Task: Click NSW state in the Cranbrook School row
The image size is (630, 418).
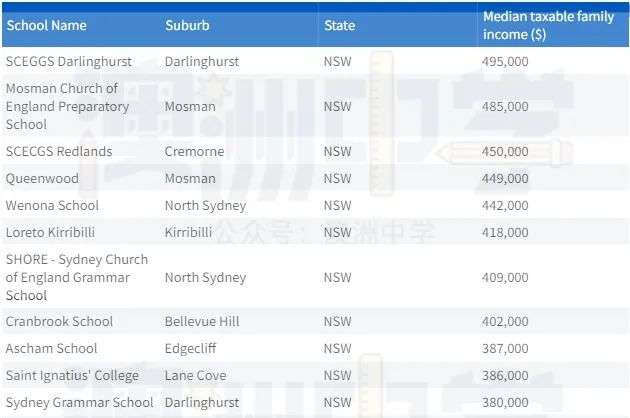Action: click(338, 321)
